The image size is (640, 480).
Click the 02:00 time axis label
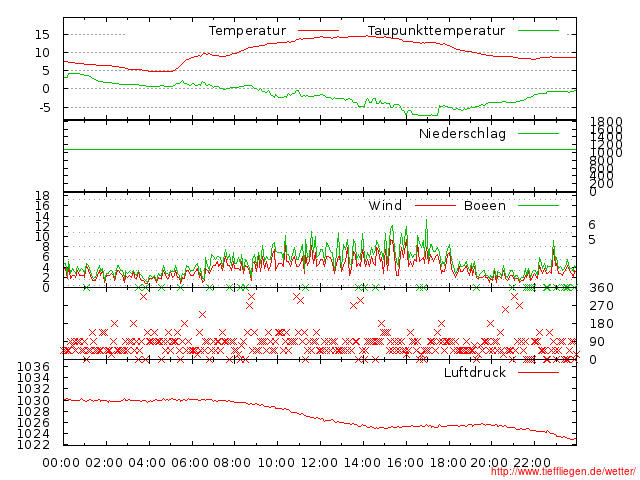[104, 463]
